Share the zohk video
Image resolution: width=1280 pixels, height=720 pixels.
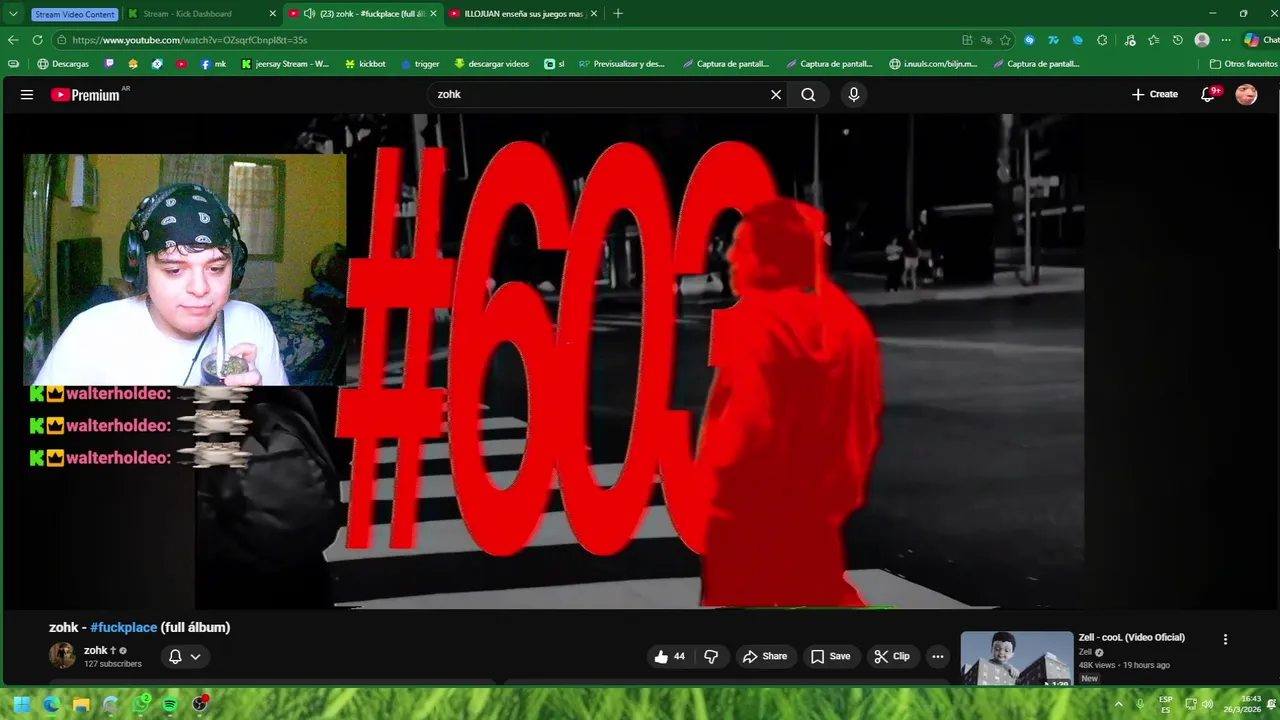(764, 656)
